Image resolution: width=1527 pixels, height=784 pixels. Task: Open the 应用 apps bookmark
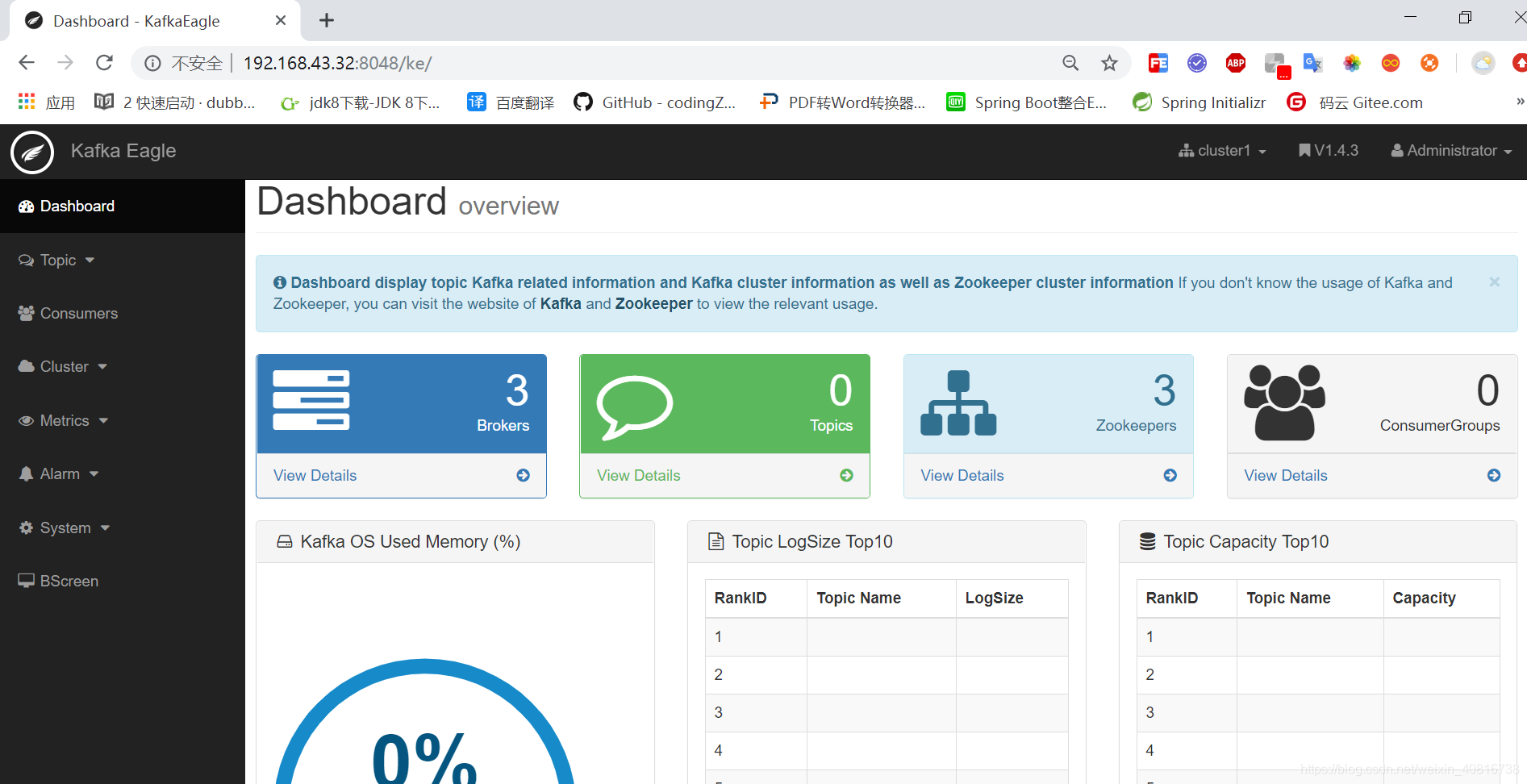coord(46,102)
